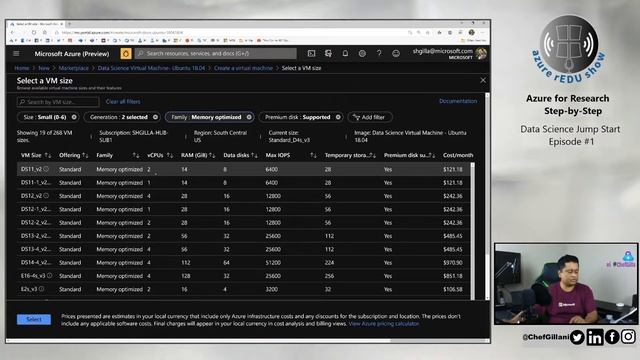Screen dimensions: 640x360
Task: Click the browser address bar
Action: coord(229,32)
